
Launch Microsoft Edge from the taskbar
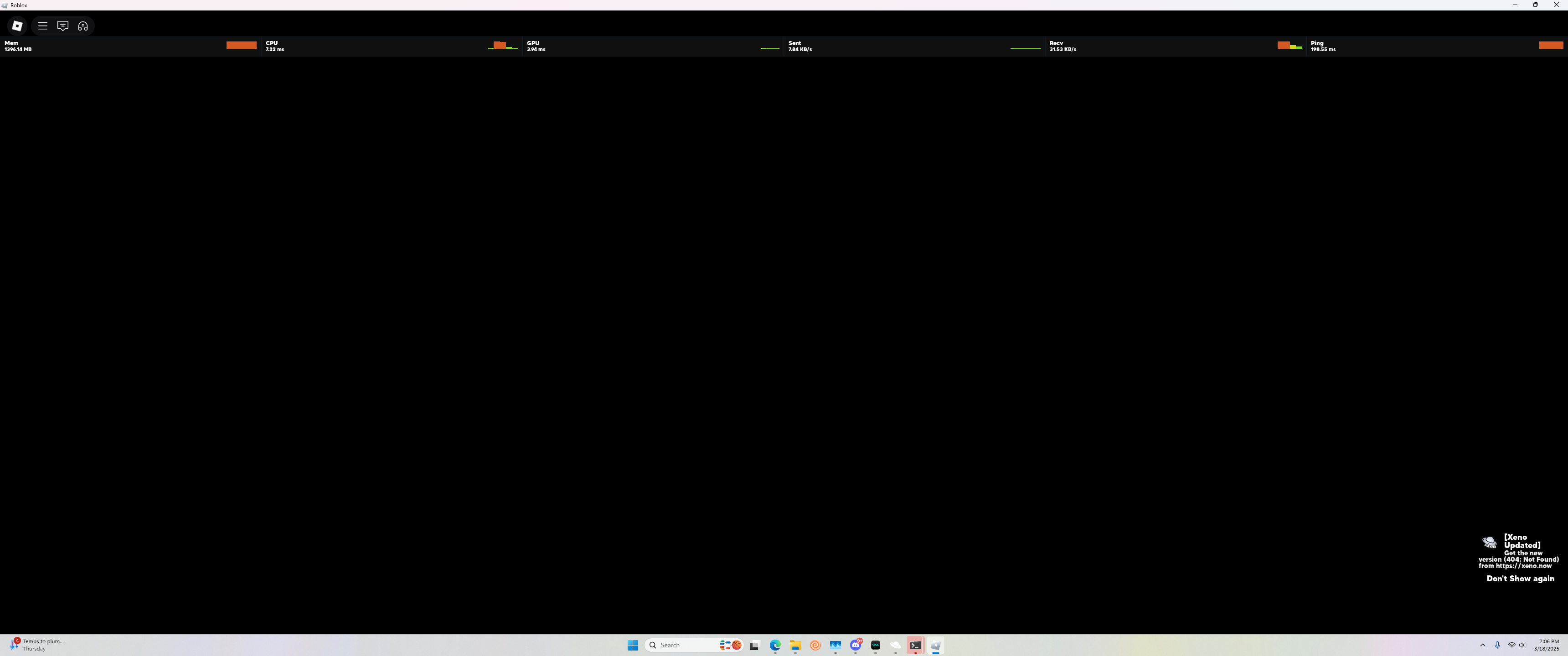pos(775,645)
